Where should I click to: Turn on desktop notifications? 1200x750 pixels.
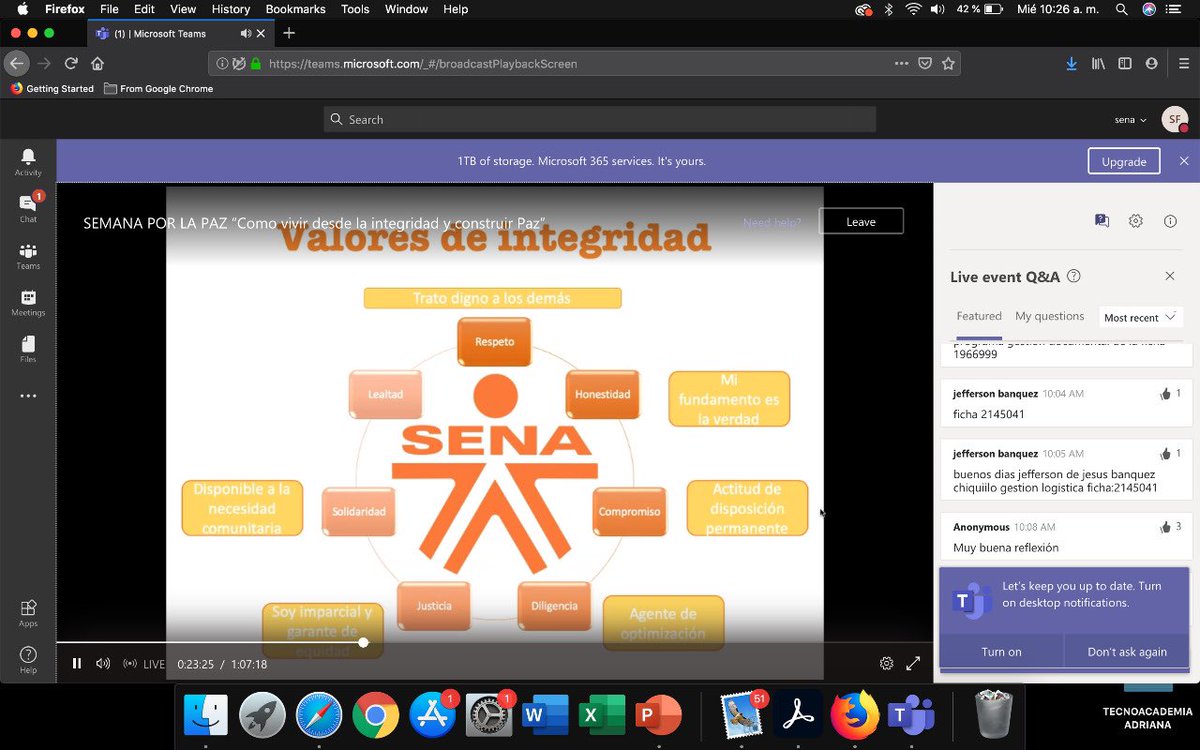pyautogui.click(x=1001, y=651)
